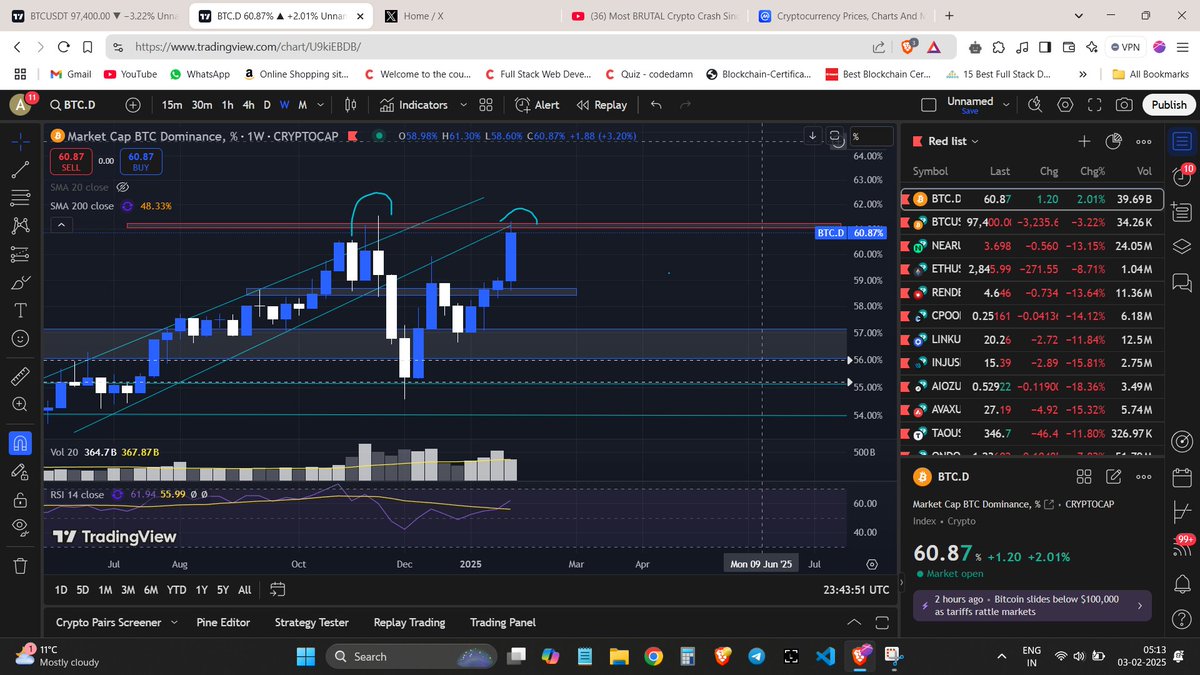The width and height of the screenshot is (1200, 675).
Task: Take a chart snapshot with camera icon
Action: [1125, 104]
